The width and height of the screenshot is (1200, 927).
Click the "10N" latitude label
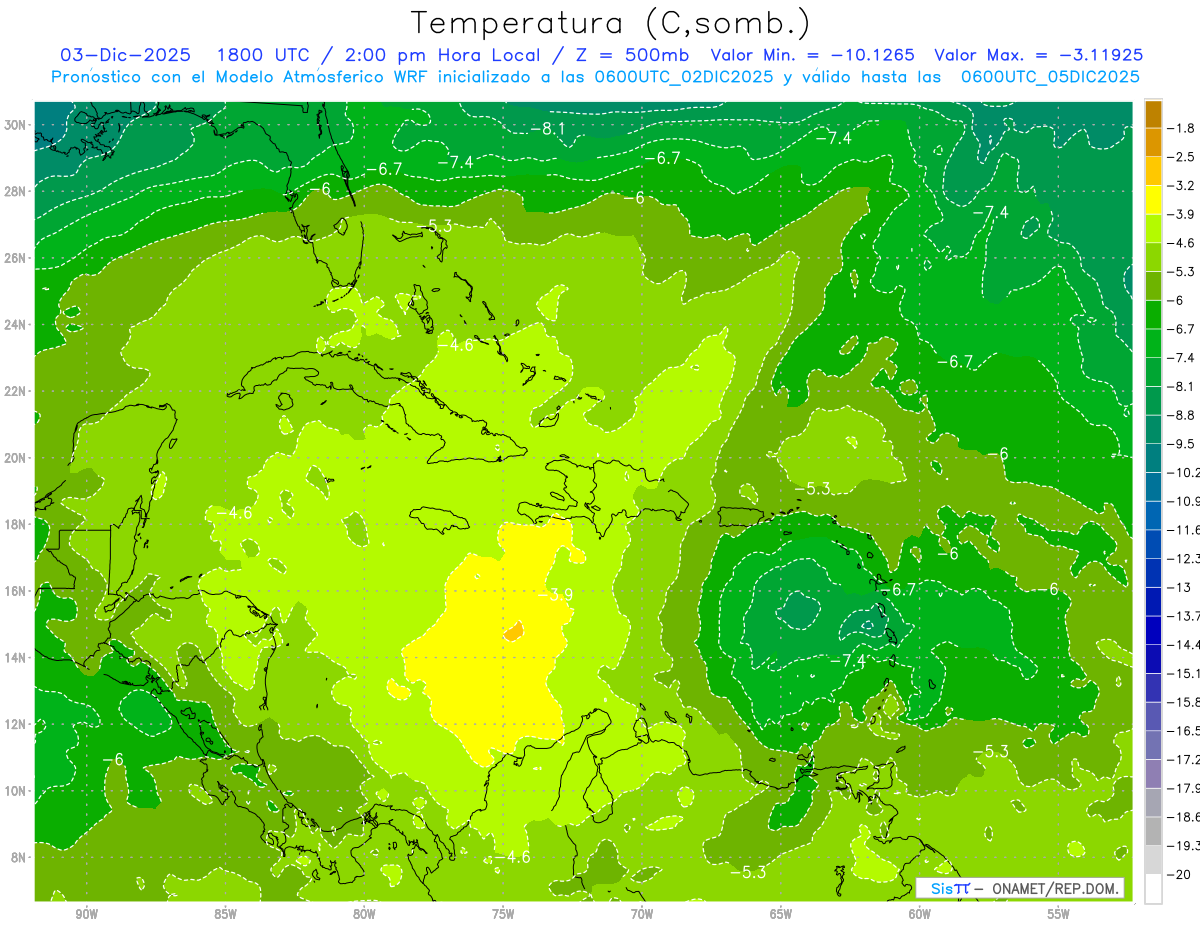point(15,791)
